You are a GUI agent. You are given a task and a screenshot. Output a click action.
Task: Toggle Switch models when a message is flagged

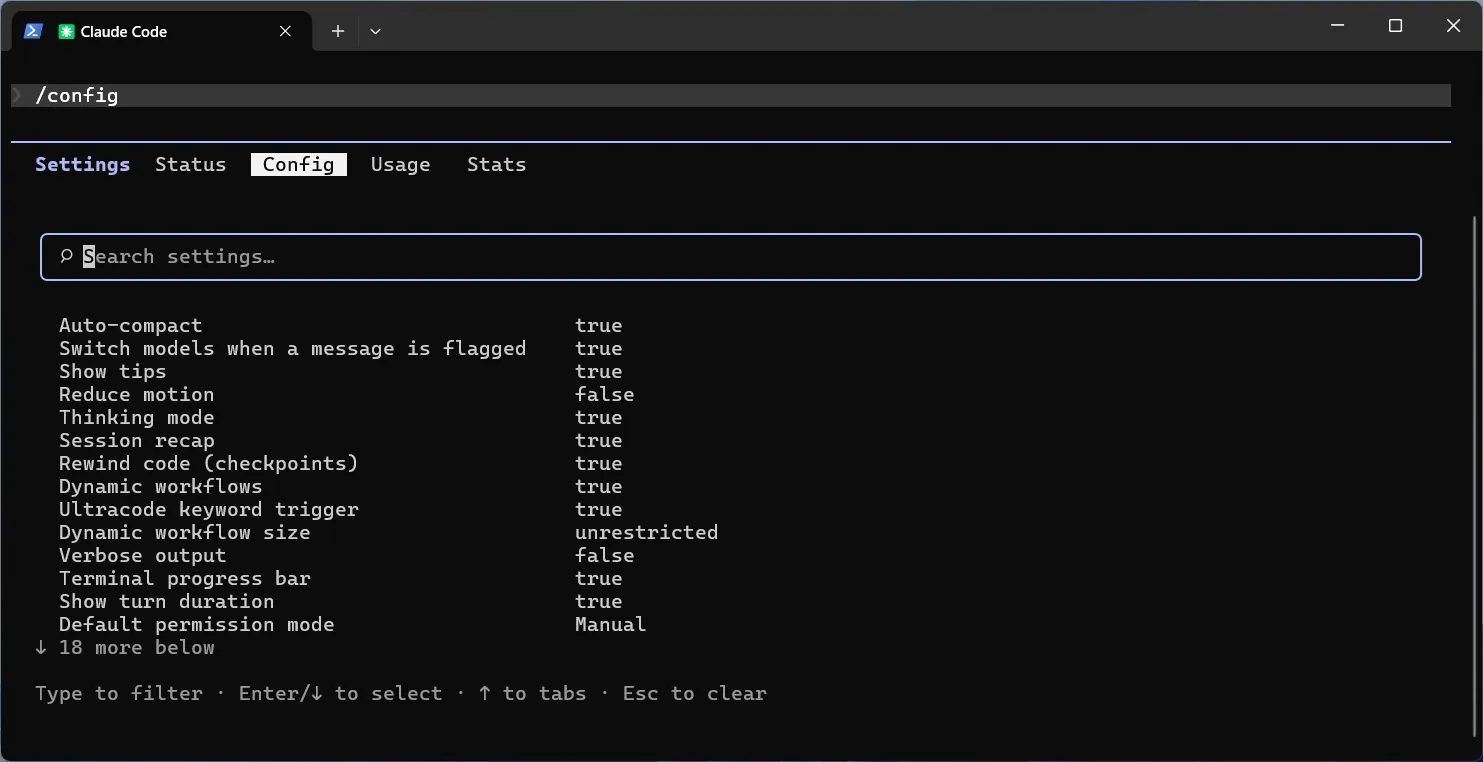(599, 349)
